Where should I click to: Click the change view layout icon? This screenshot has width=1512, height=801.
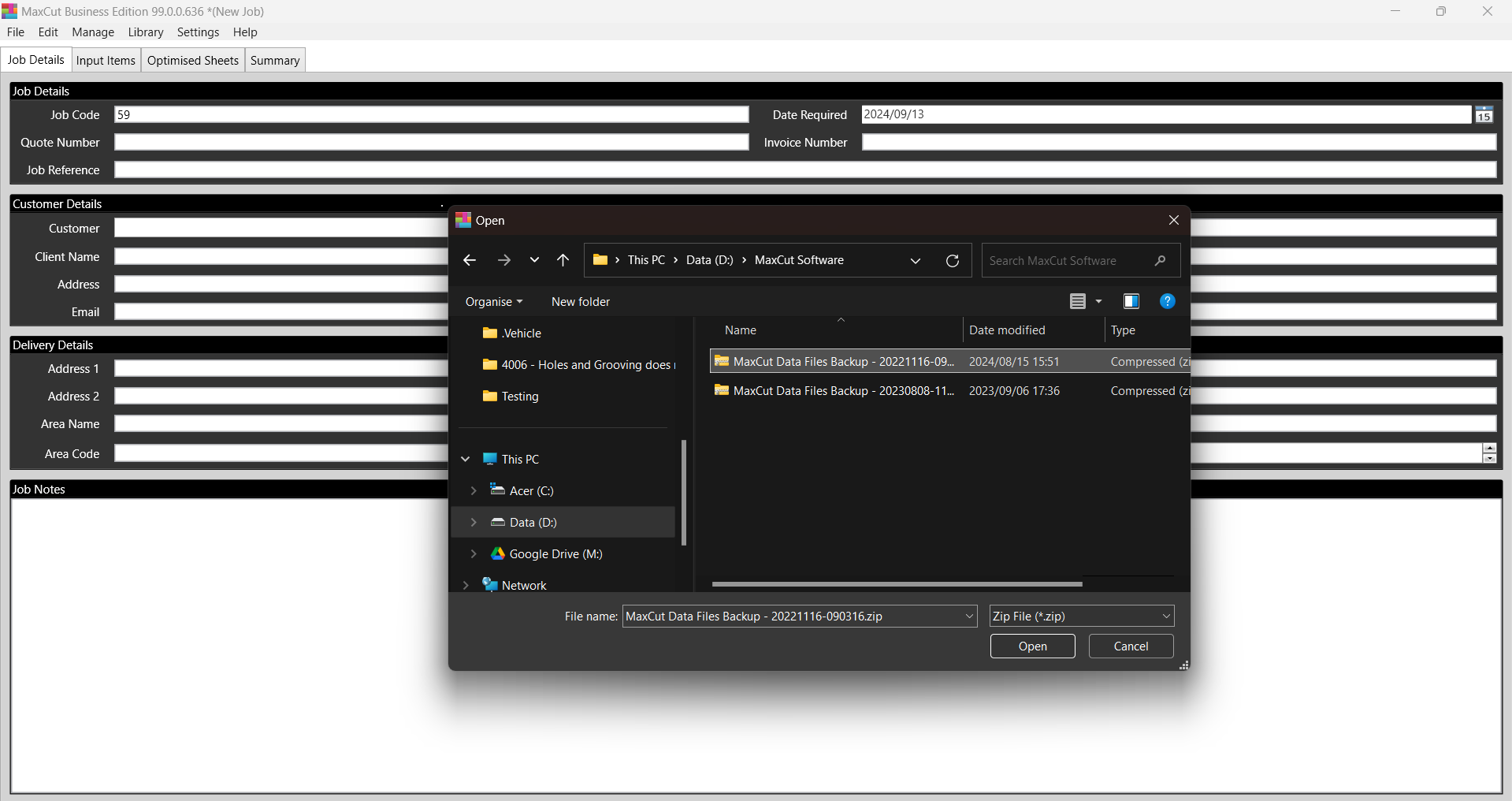coord(1078,301)
